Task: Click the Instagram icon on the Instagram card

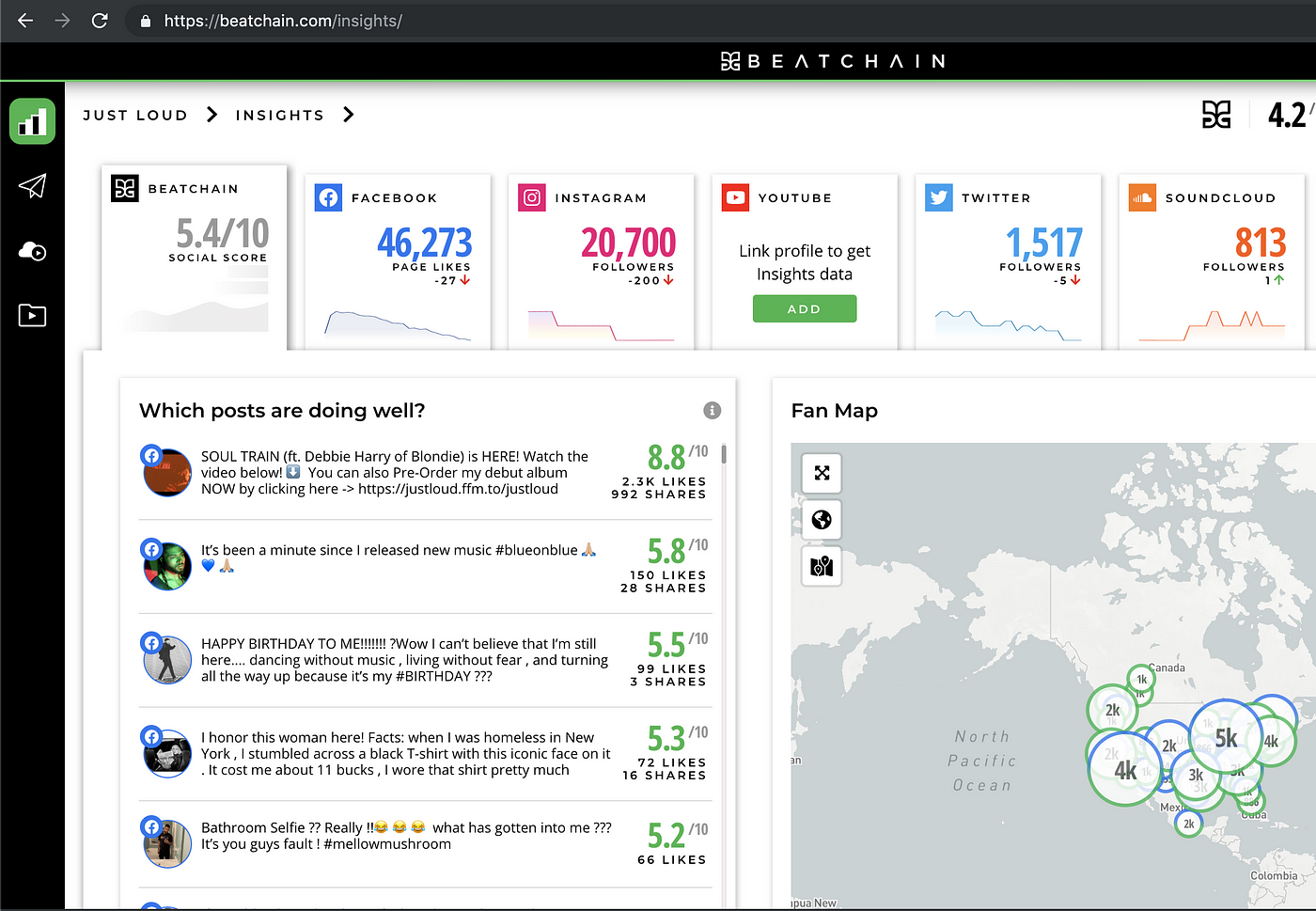Action: pos(532,197)
